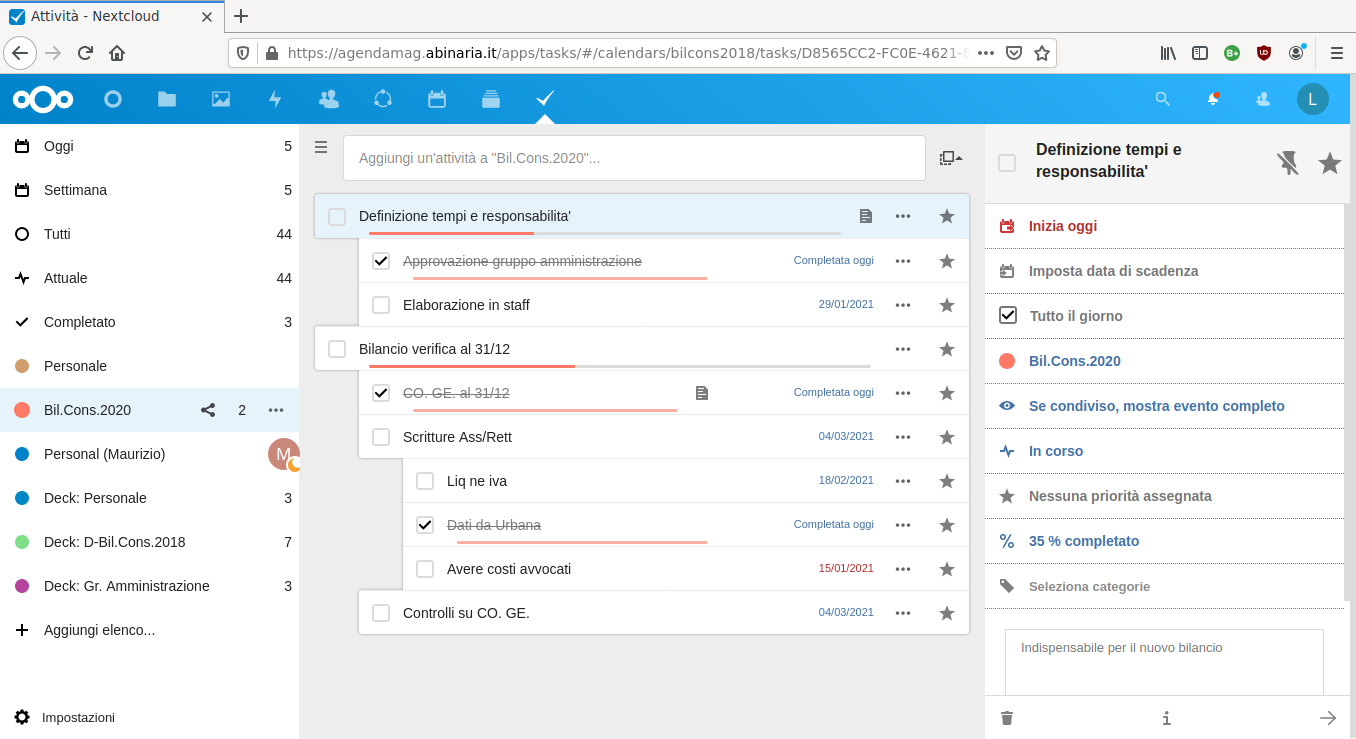Open the Deck: D-Bil.Cons.2018 list
Image resolution: width=1356 pixels, height=739 pixels.
point(150,542)
